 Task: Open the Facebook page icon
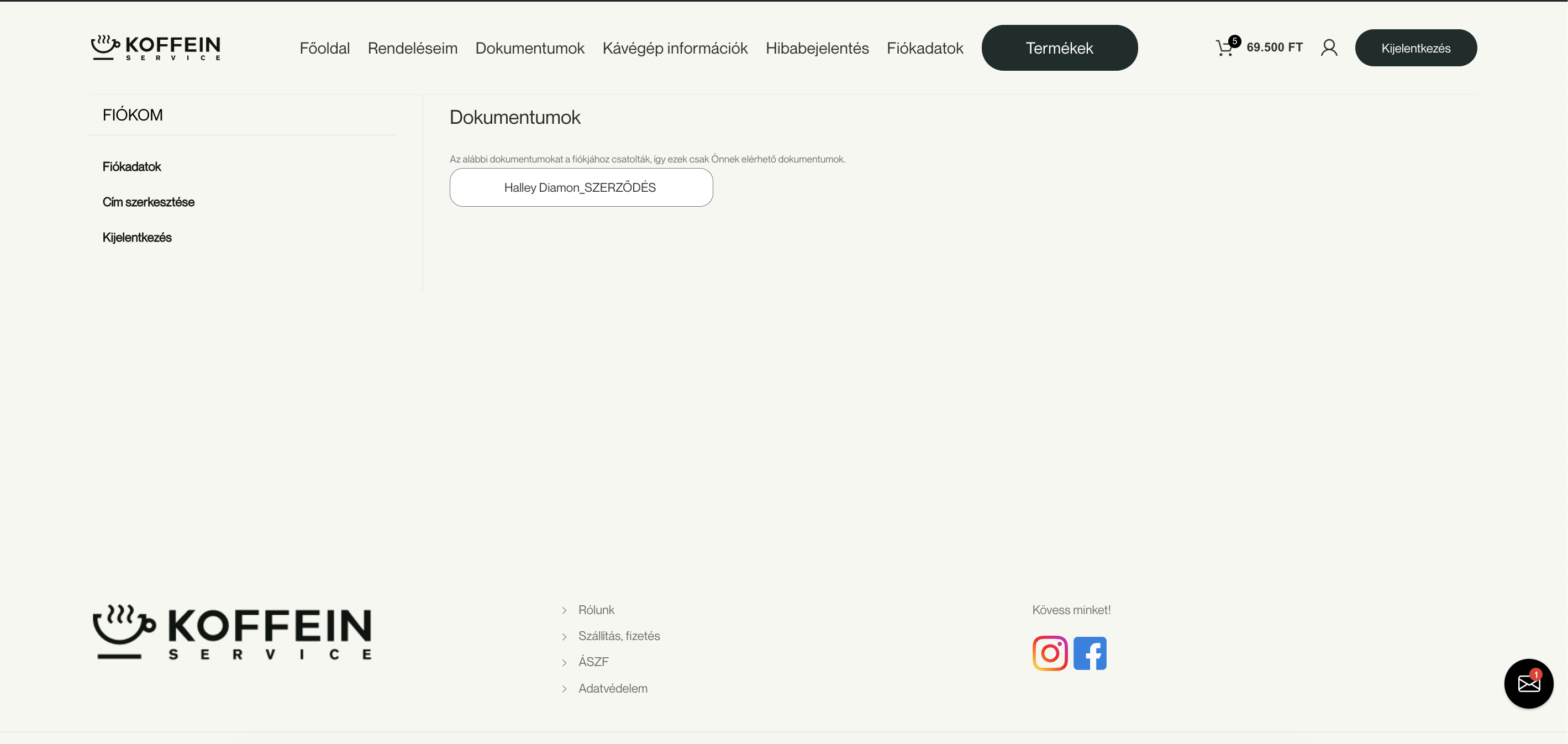coord(1090,653)
